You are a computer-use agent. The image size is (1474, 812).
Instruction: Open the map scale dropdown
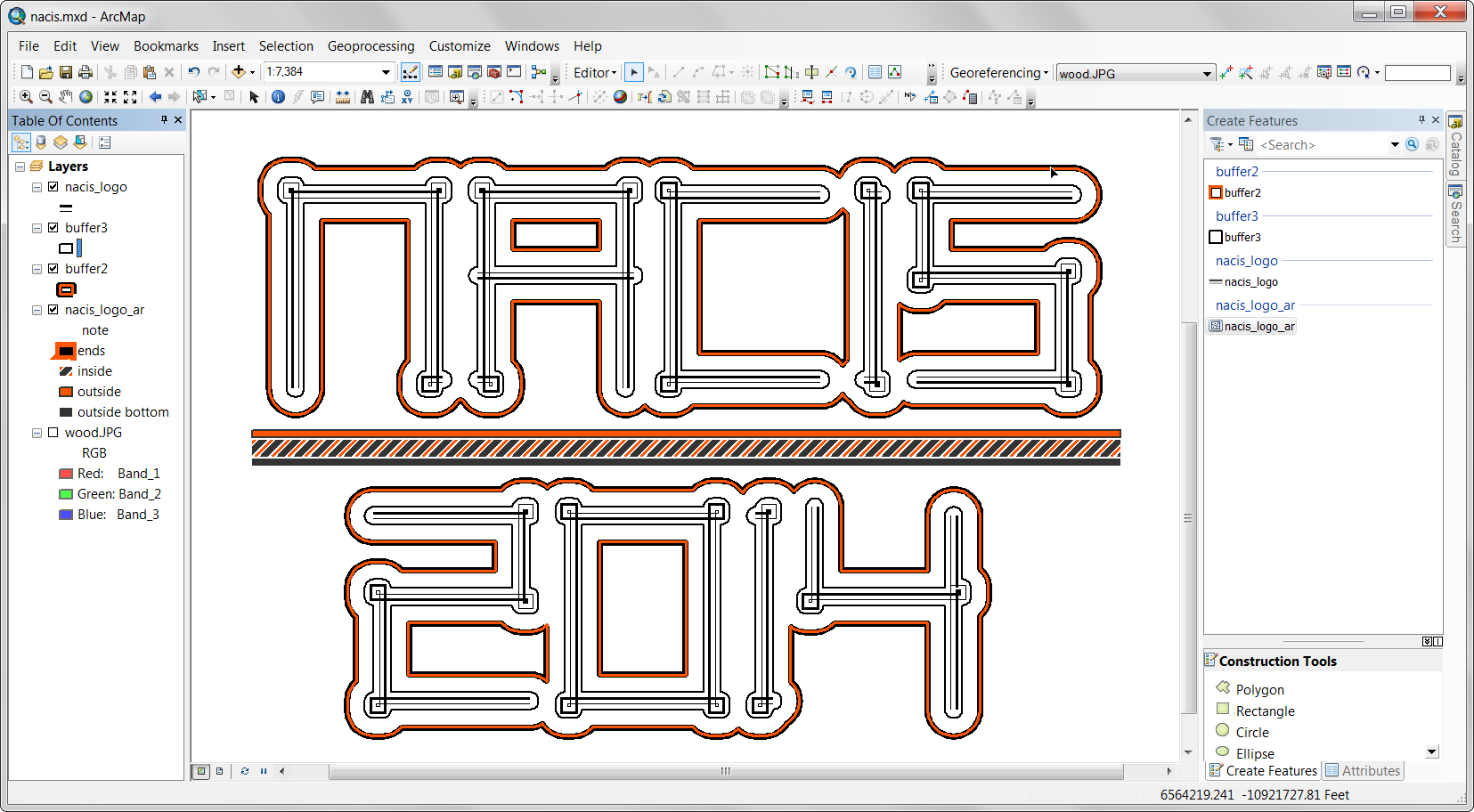click(386, 72)
